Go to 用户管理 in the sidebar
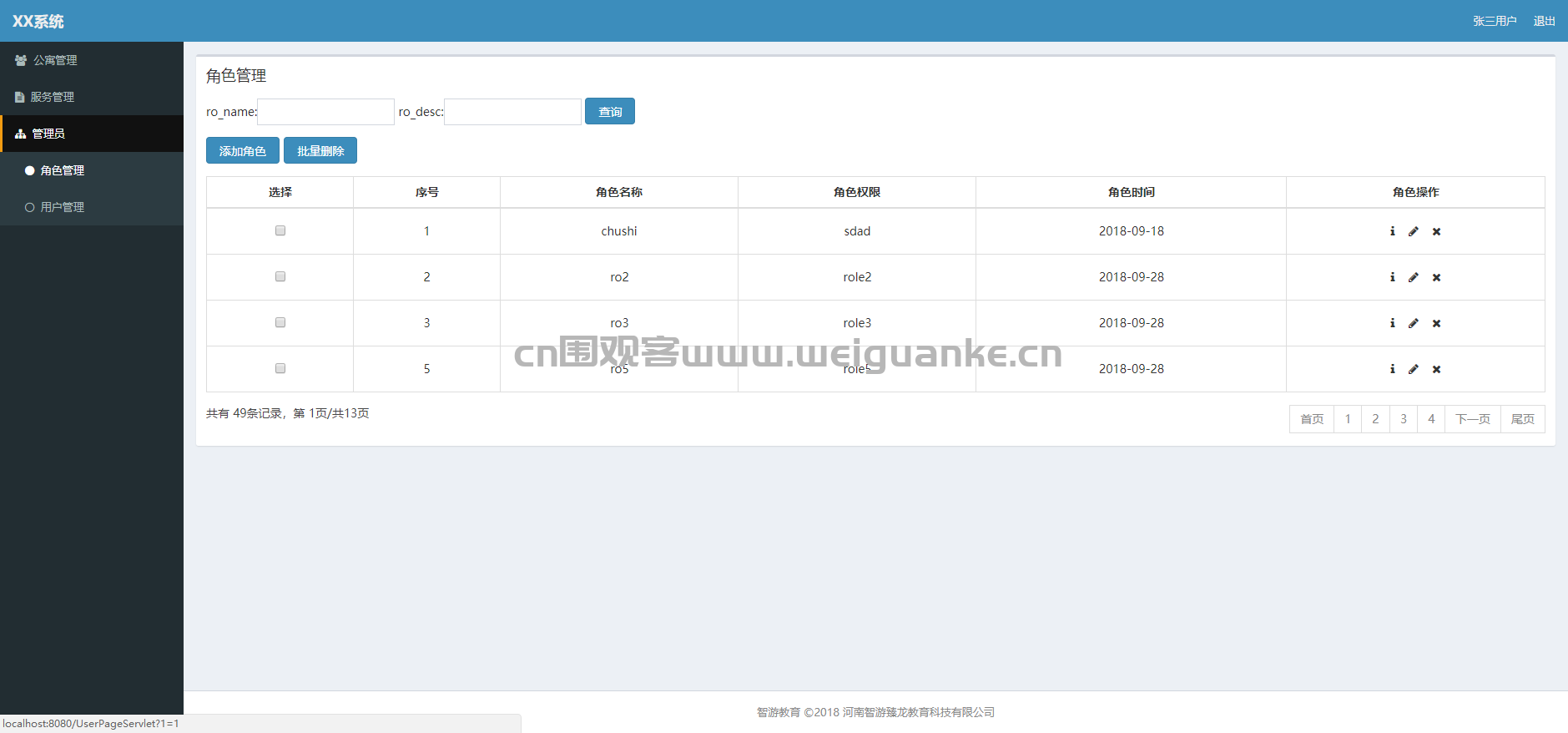This screenshot has width=1568, height=733. coord(92,207)
